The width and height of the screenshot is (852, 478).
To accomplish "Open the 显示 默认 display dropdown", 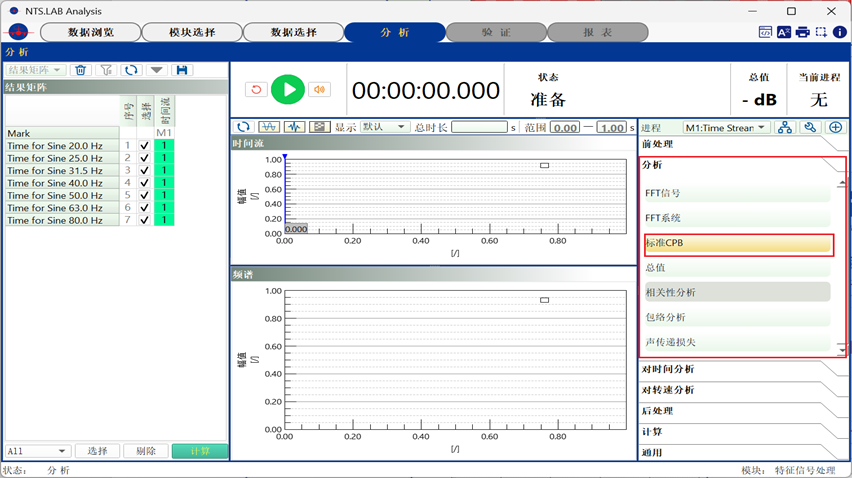I will pos(384,127).
